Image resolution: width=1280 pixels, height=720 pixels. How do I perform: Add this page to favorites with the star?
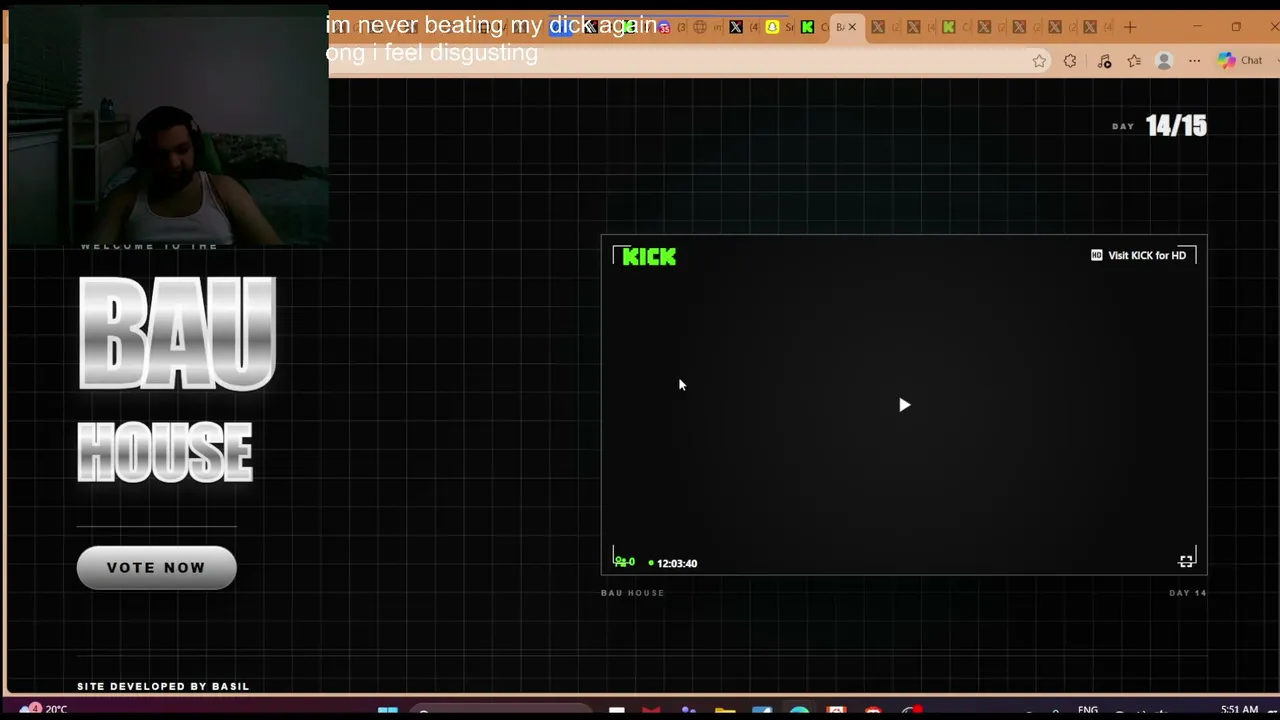tap(1040, 61)
